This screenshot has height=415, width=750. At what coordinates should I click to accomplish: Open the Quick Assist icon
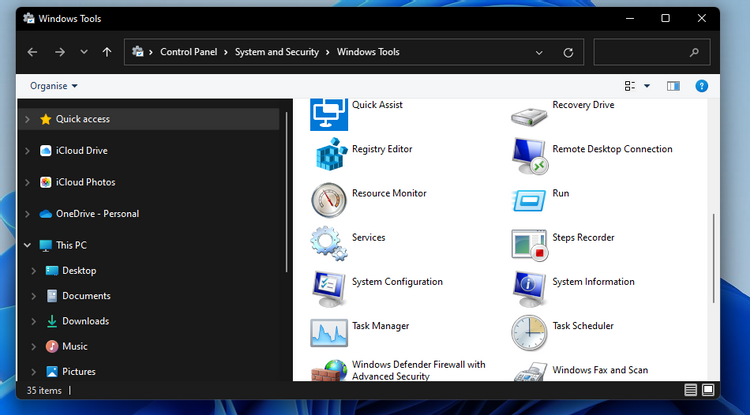[x=329, y=115]
